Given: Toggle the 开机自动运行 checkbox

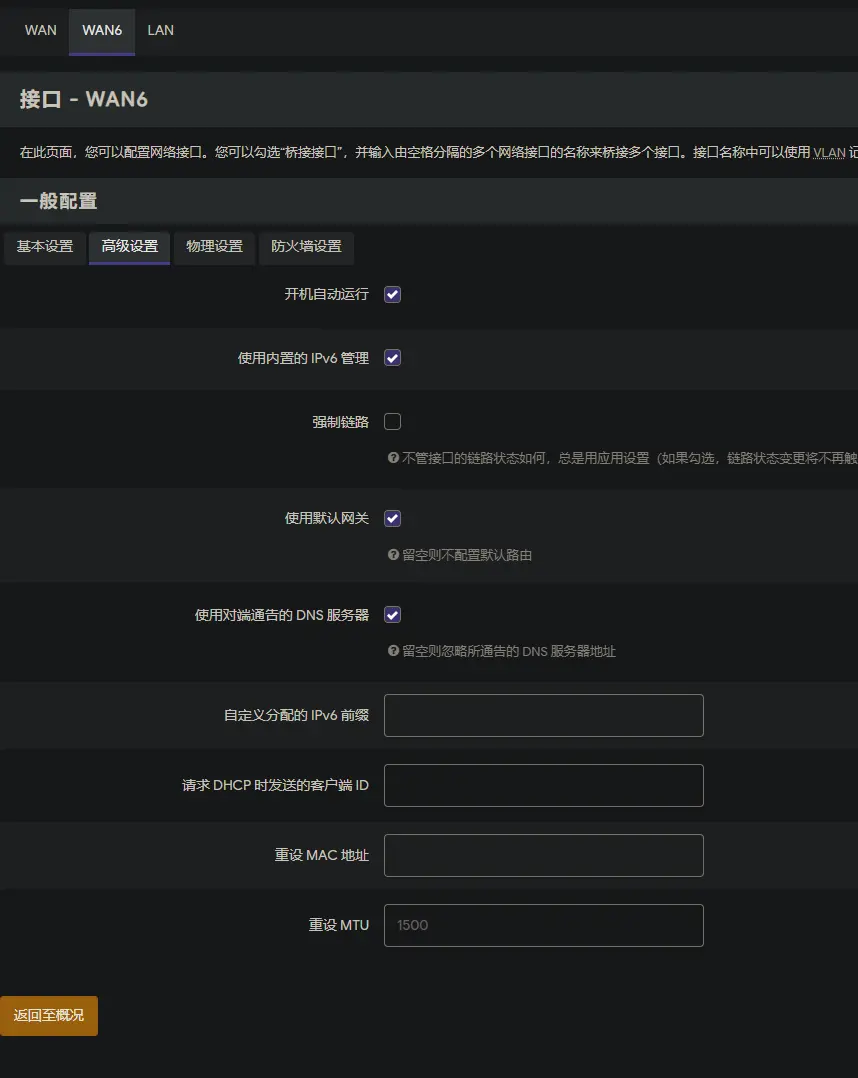Looking at the screenshot, I should (393, 295).
